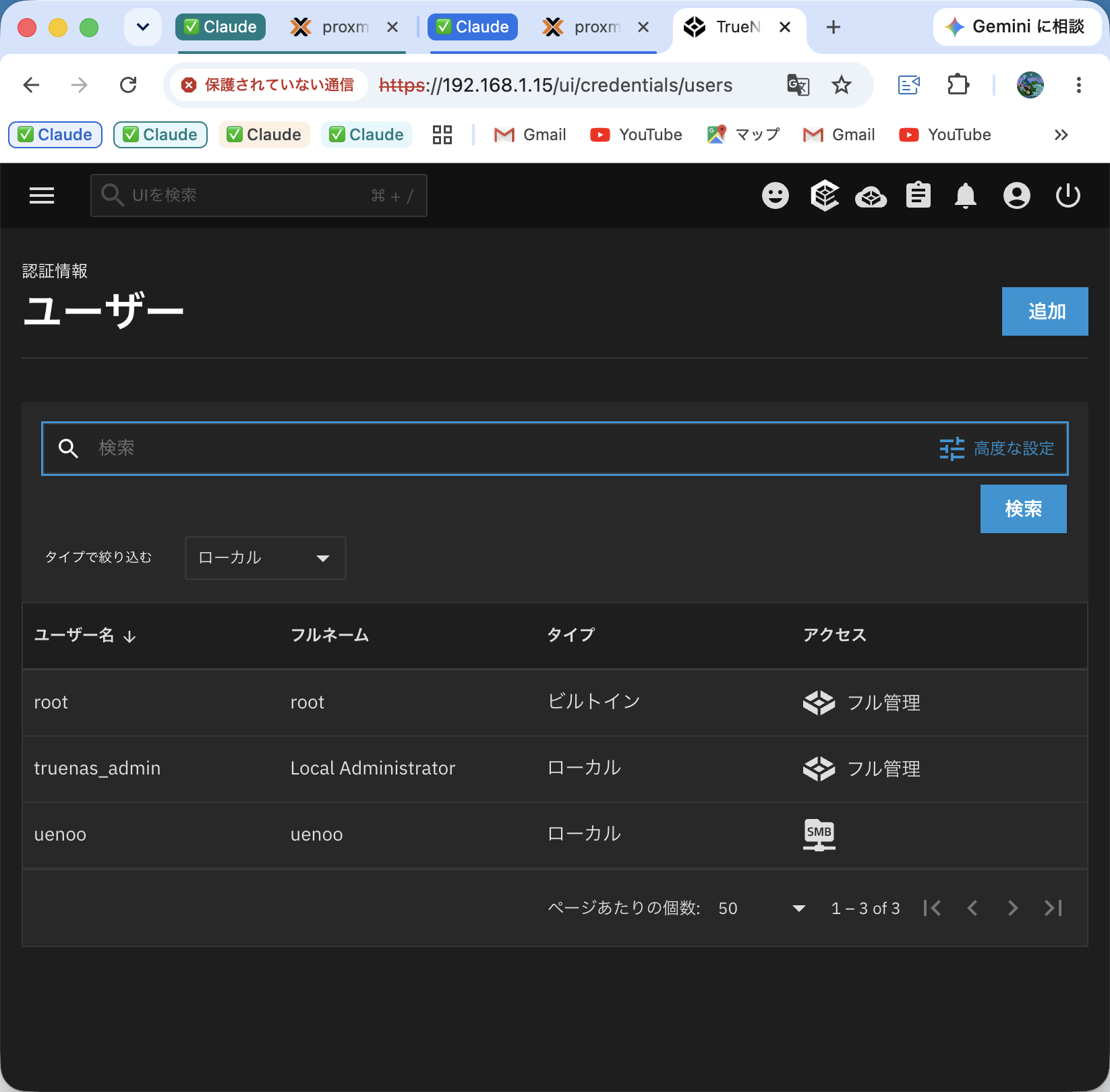Click the 追加 add user button
This screenshot has height=1092, width=1110.
(1045, 311)
